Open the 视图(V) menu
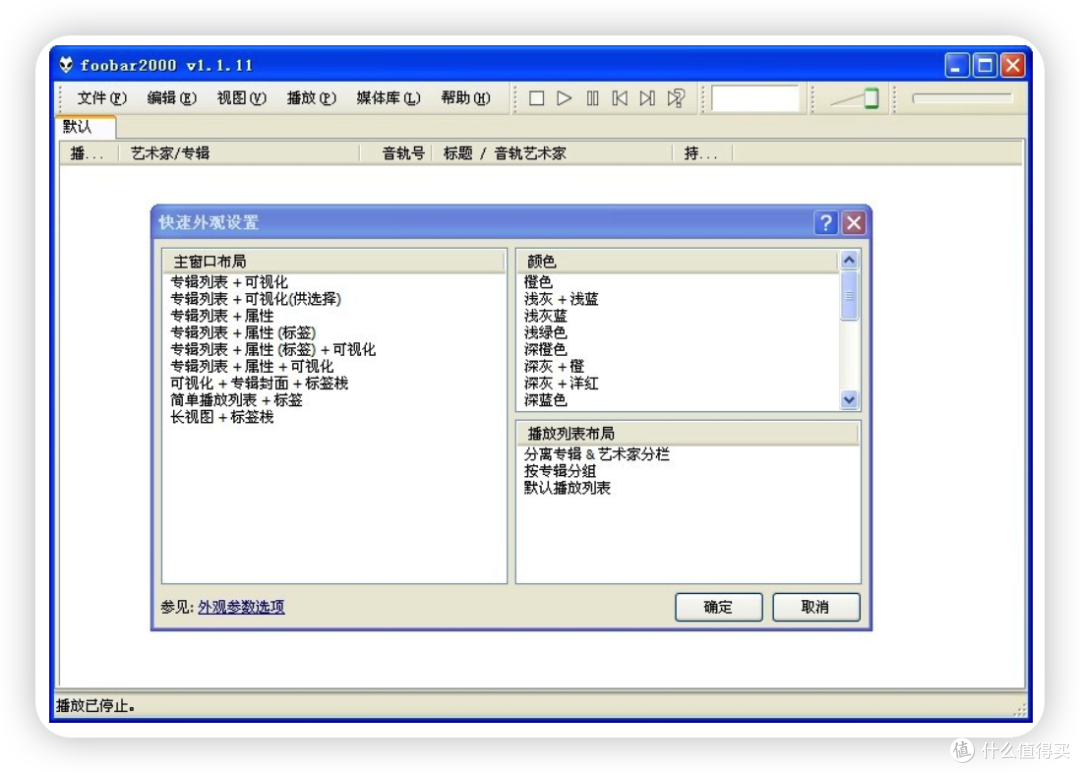This screenshot has height=773, width=1080. pyautogui.click(x=241, y=98)
